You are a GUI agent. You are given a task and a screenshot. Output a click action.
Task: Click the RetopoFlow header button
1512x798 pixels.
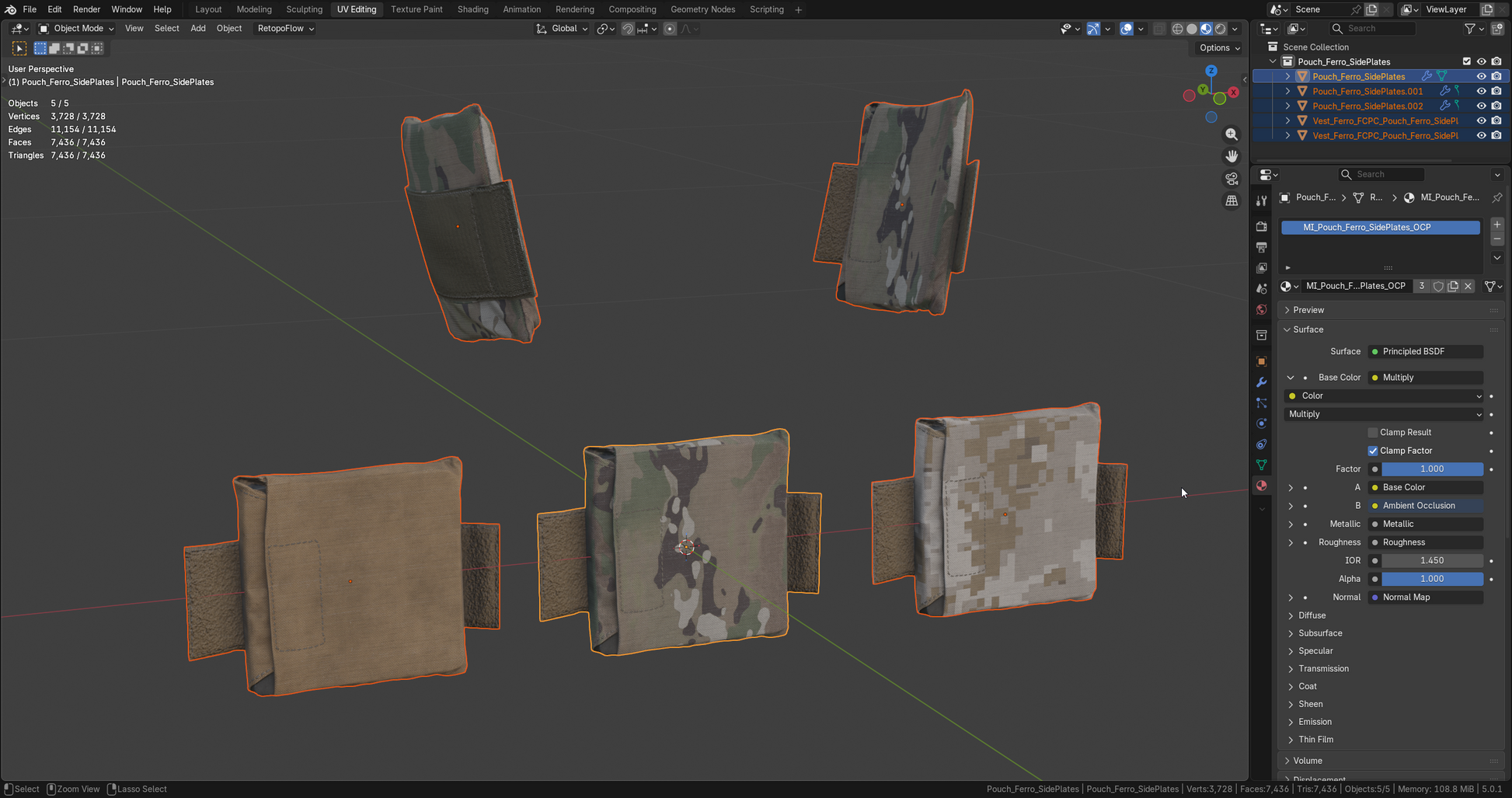pos(285,28)
